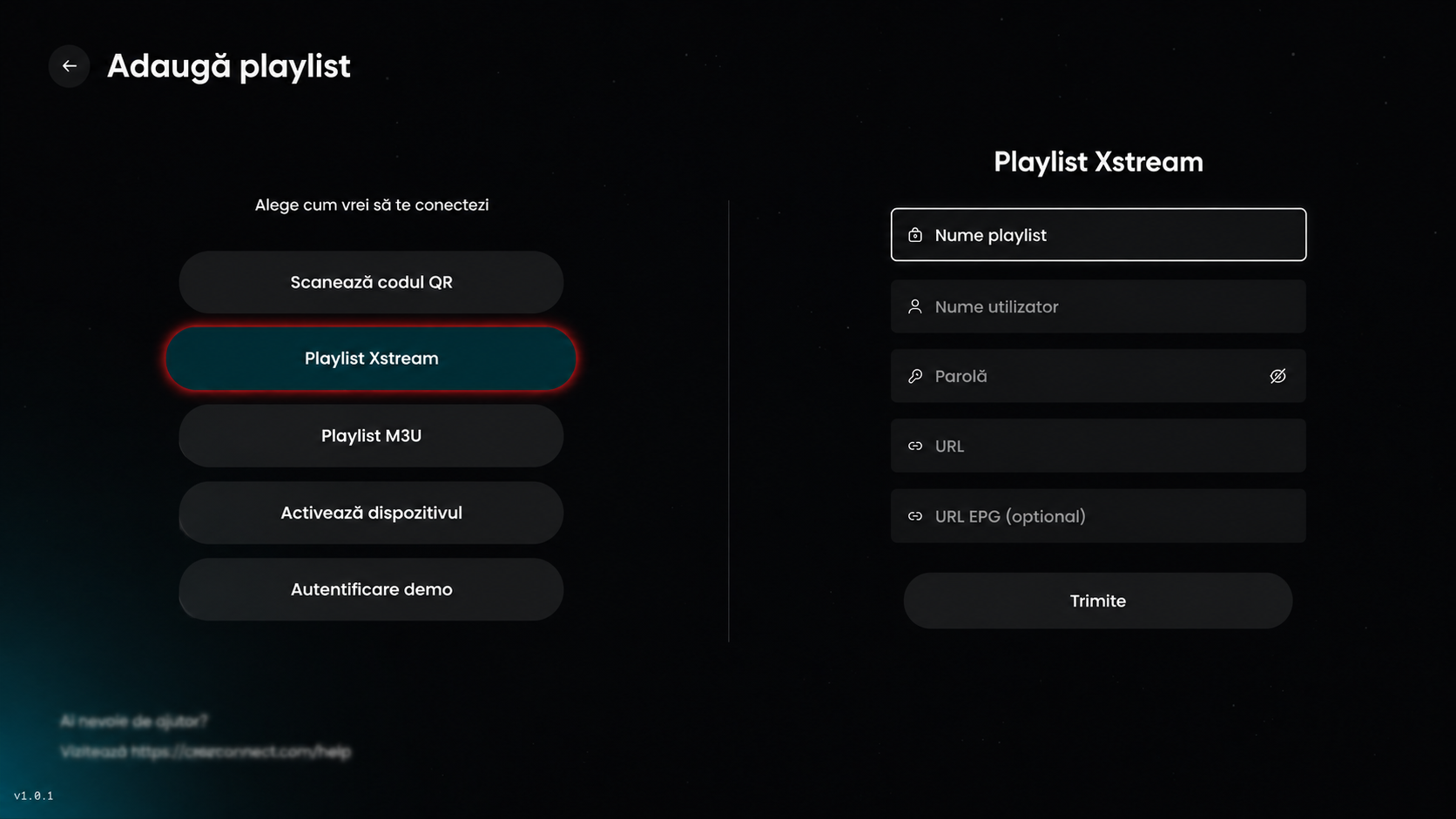The height and width of the screenshot is (819, 1456).
Task: Click the bag icon in Nume playlist
Action: [x=914, y=235]
